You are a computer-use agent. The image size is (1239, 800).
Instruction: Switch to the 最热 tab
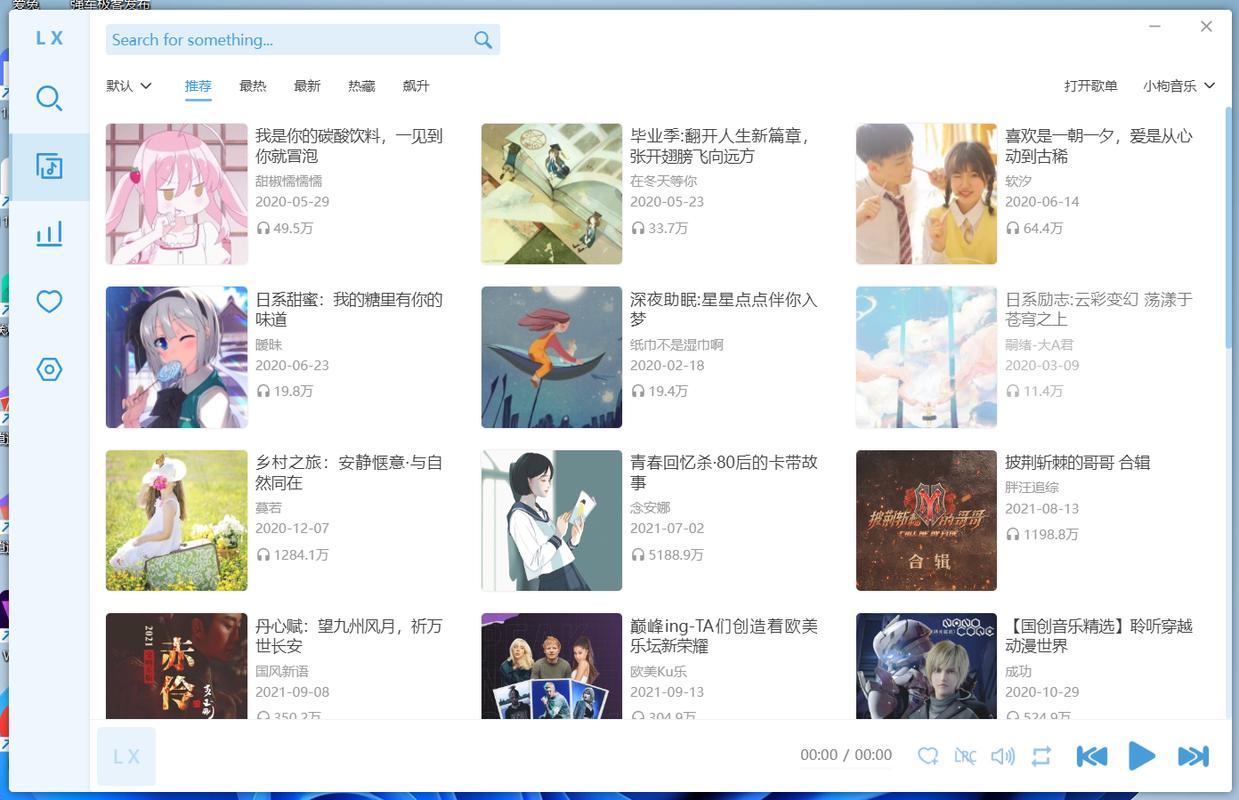(x=253, y=86)
